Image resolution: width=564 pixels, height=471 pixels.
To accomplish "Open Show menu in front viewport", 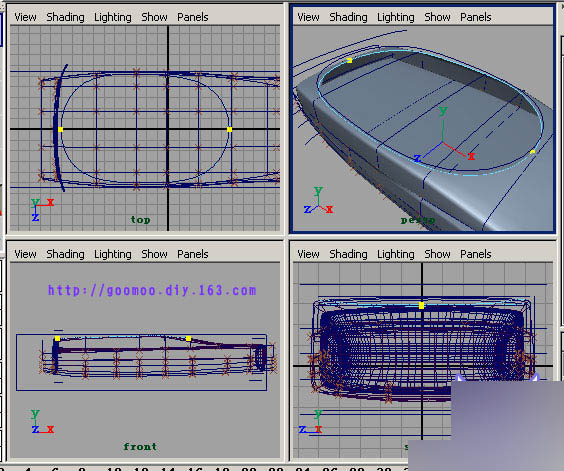I will pos(154,254).
